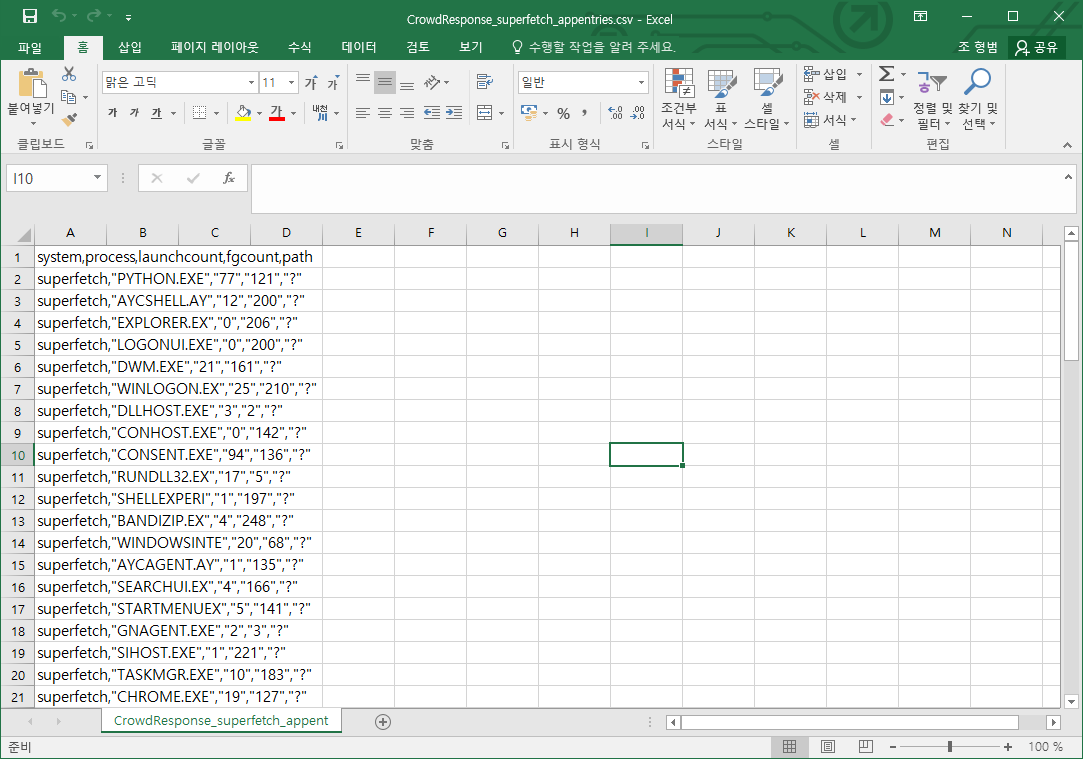Click Increase Decimal icon
The width and height of the screenshot is (1083, 759).
pyautogui.click(x=615, y=113)
